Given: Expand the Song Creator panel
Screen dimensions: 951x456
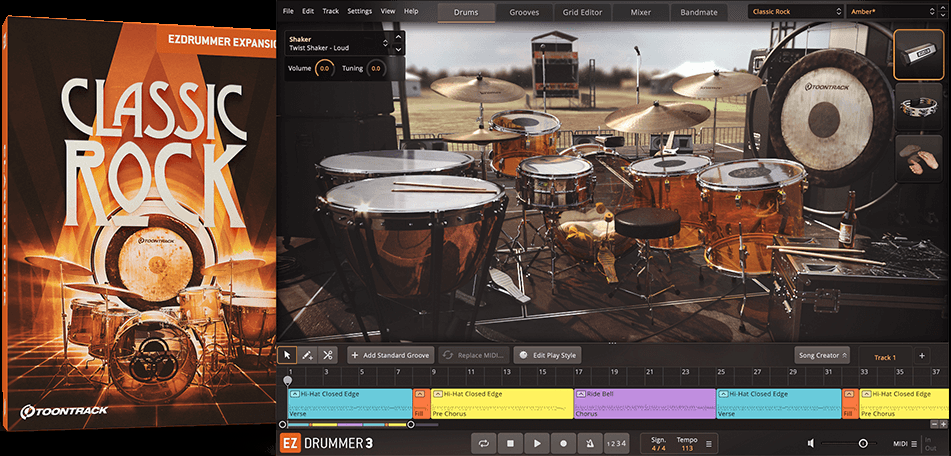Looking at the screenshot, I should (x=822, y=355).
